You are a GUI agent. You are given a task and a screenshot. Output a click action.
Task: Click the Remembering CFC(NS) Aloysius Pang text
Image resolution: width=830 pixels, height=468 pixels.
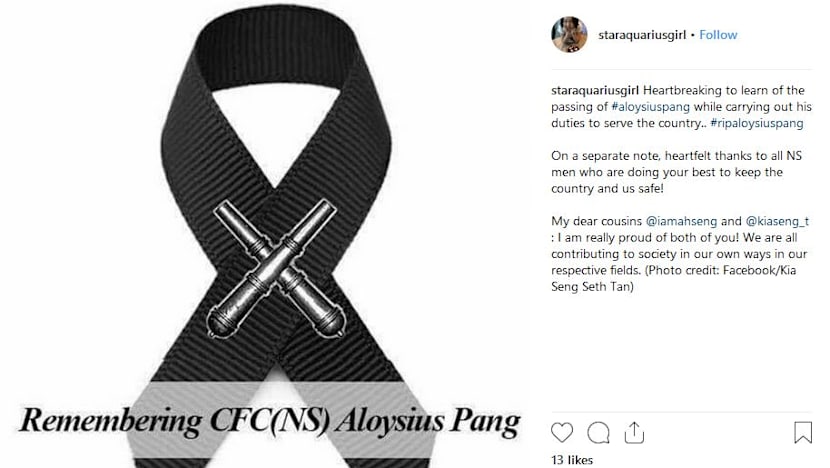pyautogui.click(x=270, y=422)
